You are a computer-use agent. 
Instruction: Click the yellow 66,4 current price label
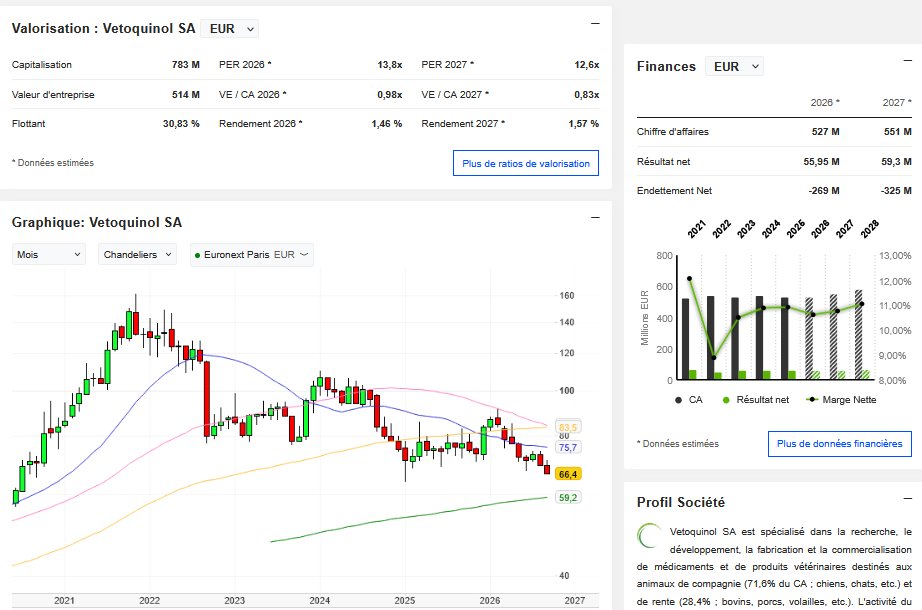coord(567,474)
